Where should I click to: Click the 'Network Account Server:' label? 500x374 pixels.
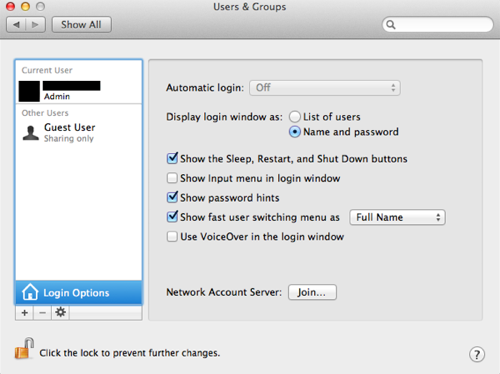point(224,292)
